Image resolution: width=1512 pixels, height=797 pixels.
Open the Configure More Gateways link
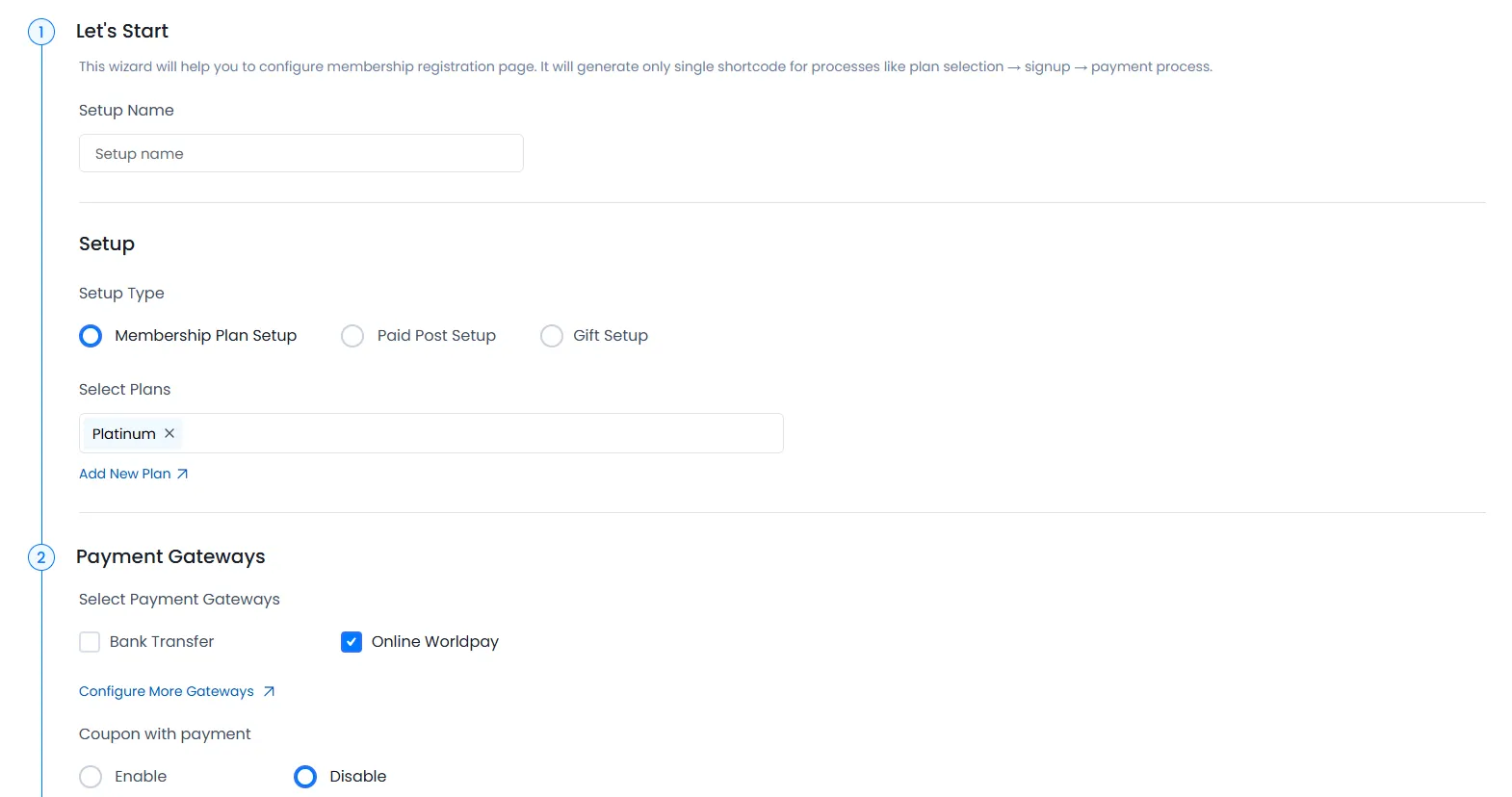(x=167, y=691)
